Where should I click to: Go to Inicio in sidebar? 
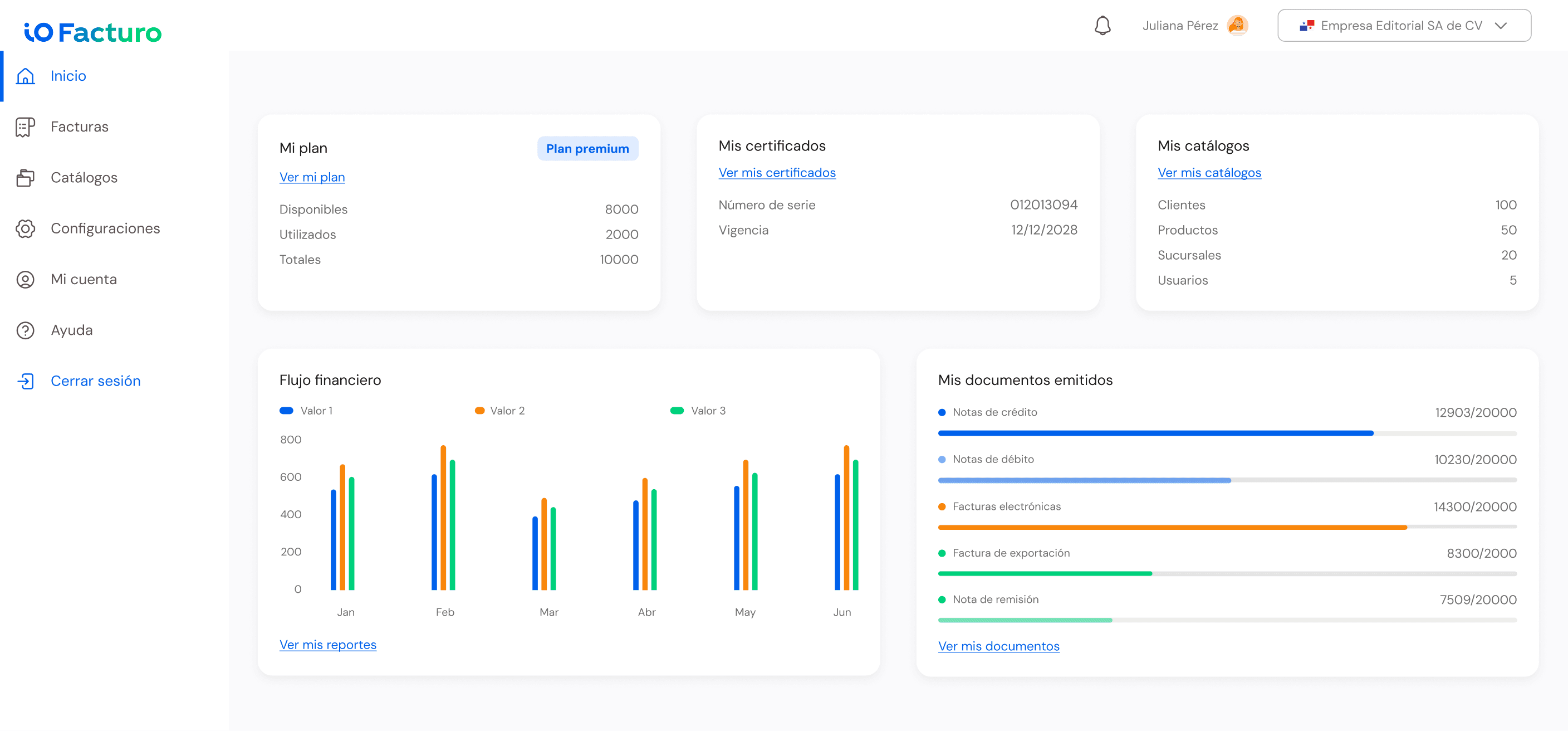pos(68,76)
